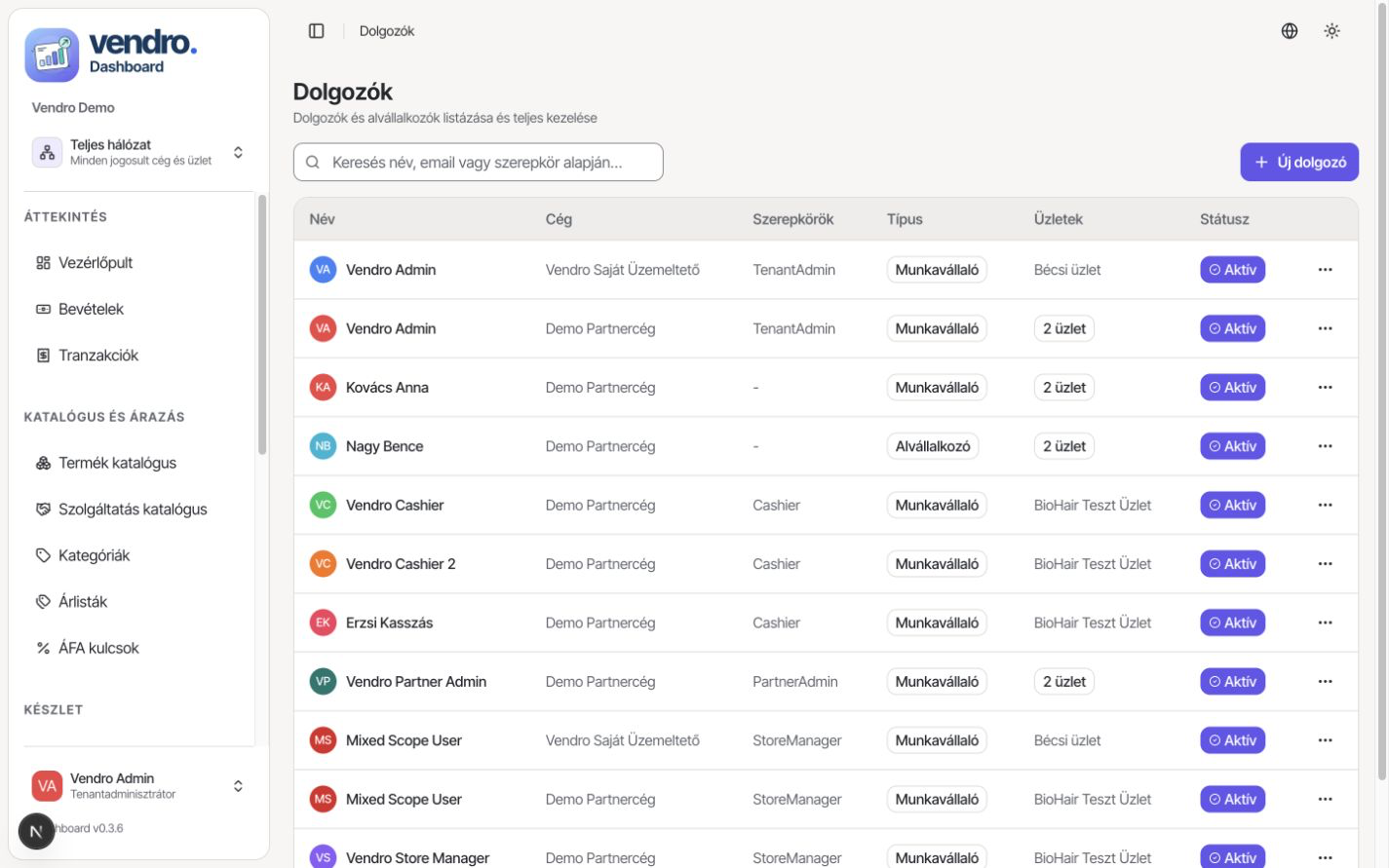Expand the Teljes hálózat scope selector
Image resolution: width=1389 pixels, height=868 pixels.
(x=139, y=153)
